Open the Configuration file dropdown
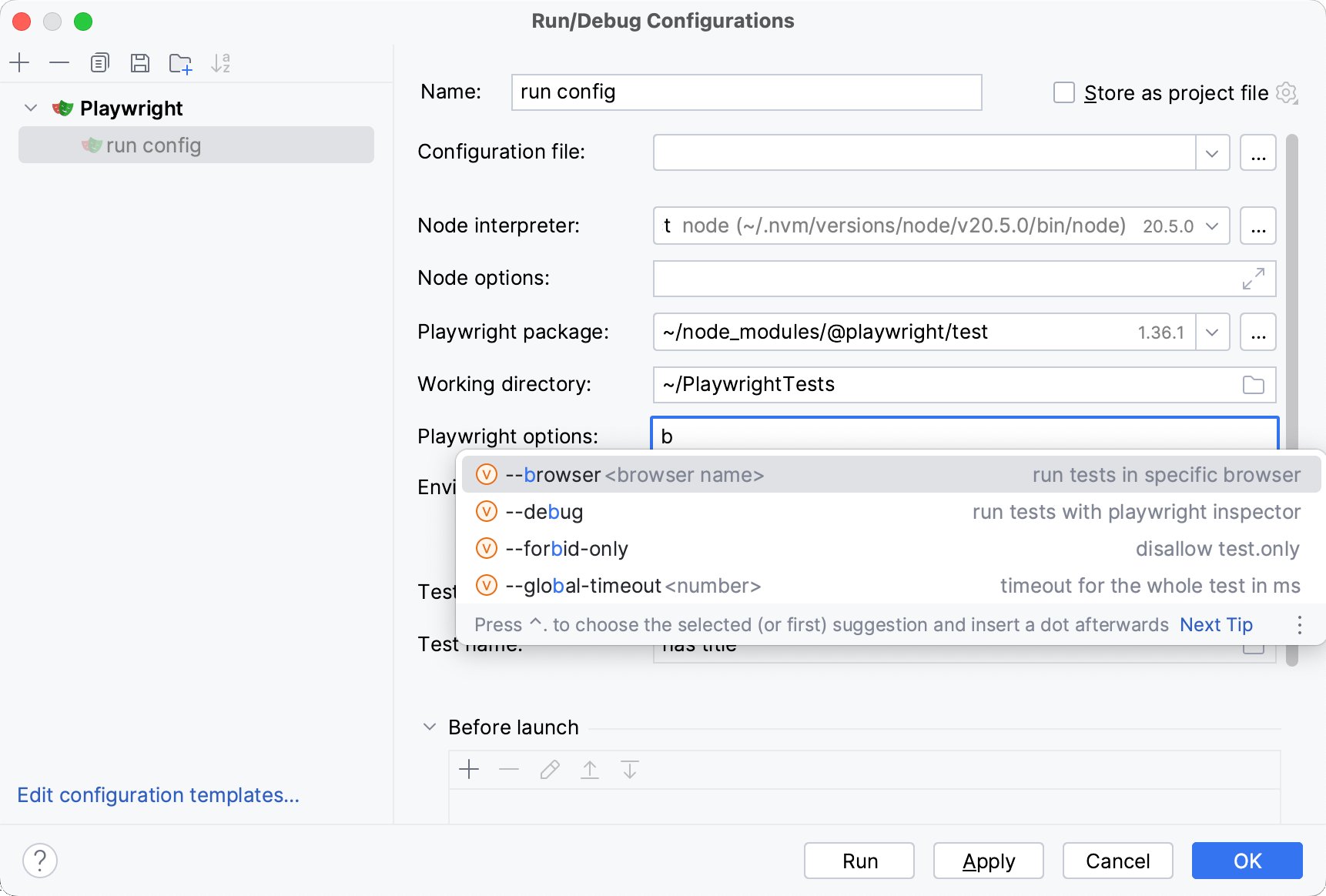Viewport: 1326px width, 896px height. point(1212,153)
